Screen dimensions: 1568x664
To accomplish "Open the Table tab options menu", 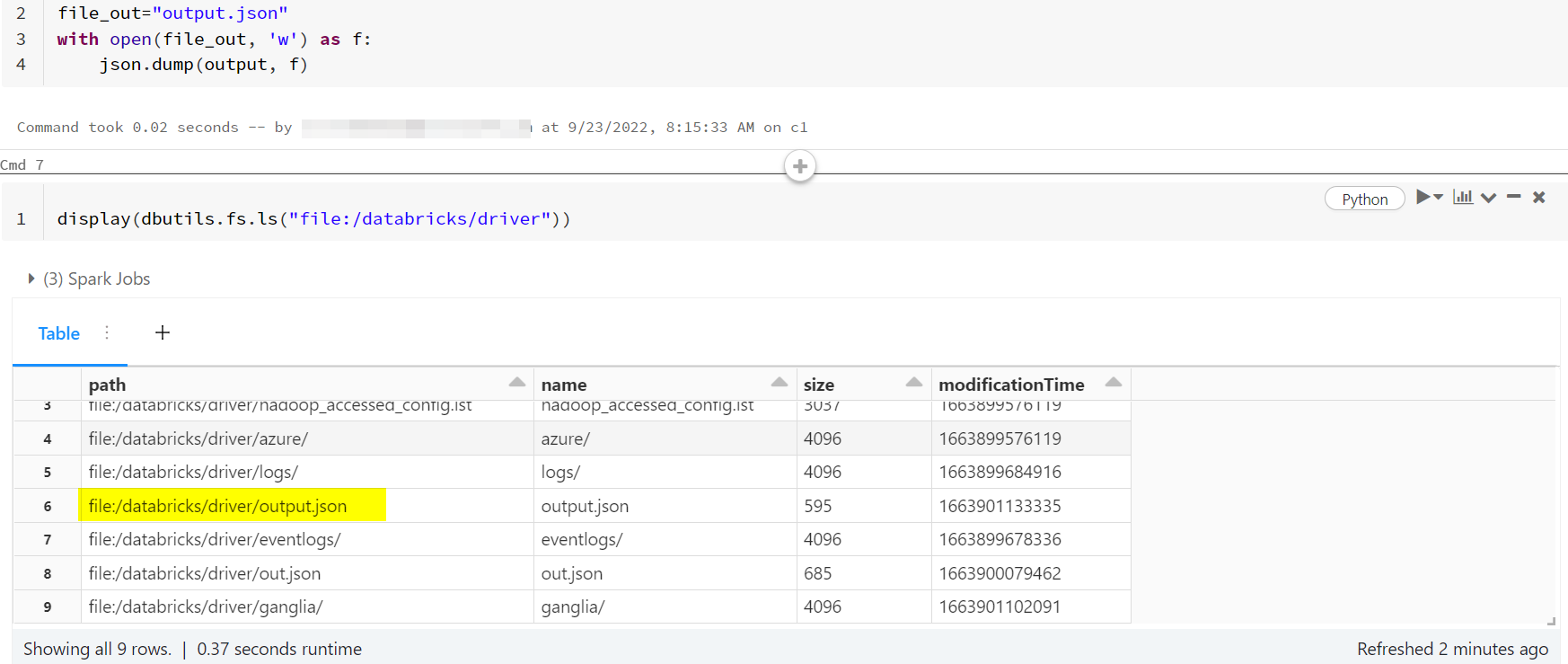I will tap(107, 332).
